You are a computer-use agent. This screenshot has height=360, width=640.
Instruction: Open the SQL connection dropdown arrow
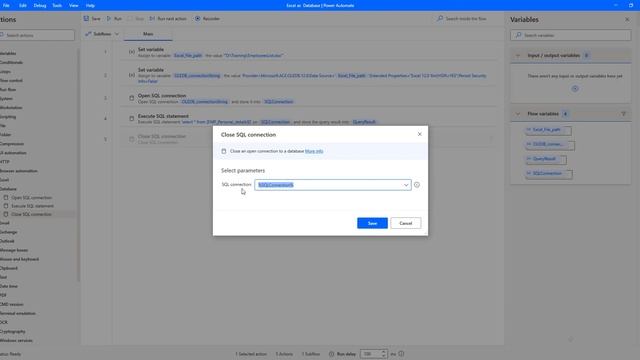coord(406,185)
